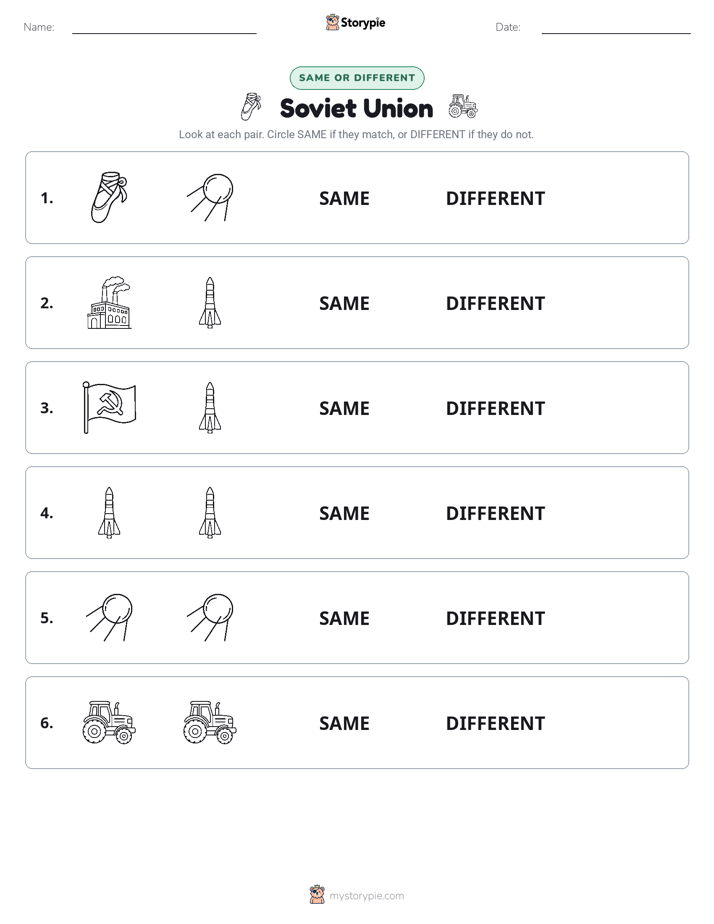Screen dimensions: 714x924
Task: Click the ballet shoe beside Soviet Union title
Action: point(251,107)
